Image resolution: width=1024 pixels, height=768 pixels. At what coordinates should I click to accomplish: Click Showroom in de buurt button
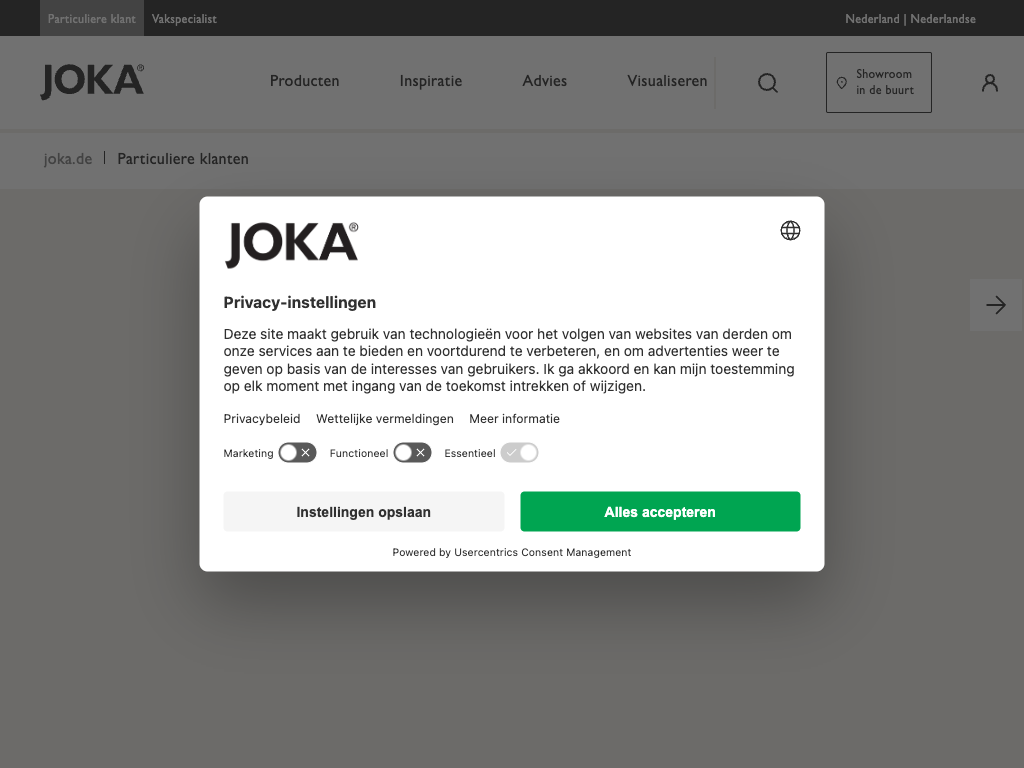[878, 82]
